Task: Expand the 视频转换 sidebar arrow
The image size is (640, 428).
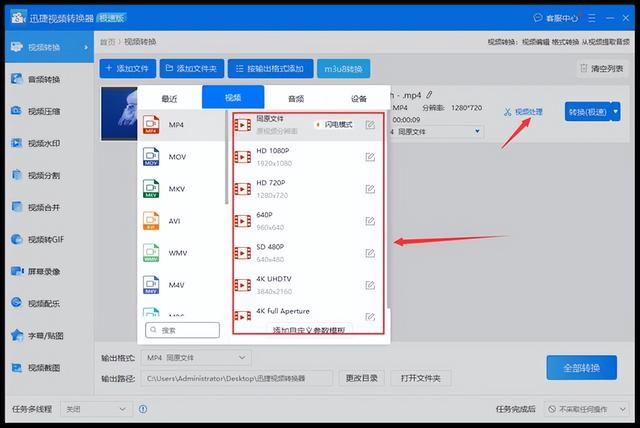Action: [x=86, y=47]
